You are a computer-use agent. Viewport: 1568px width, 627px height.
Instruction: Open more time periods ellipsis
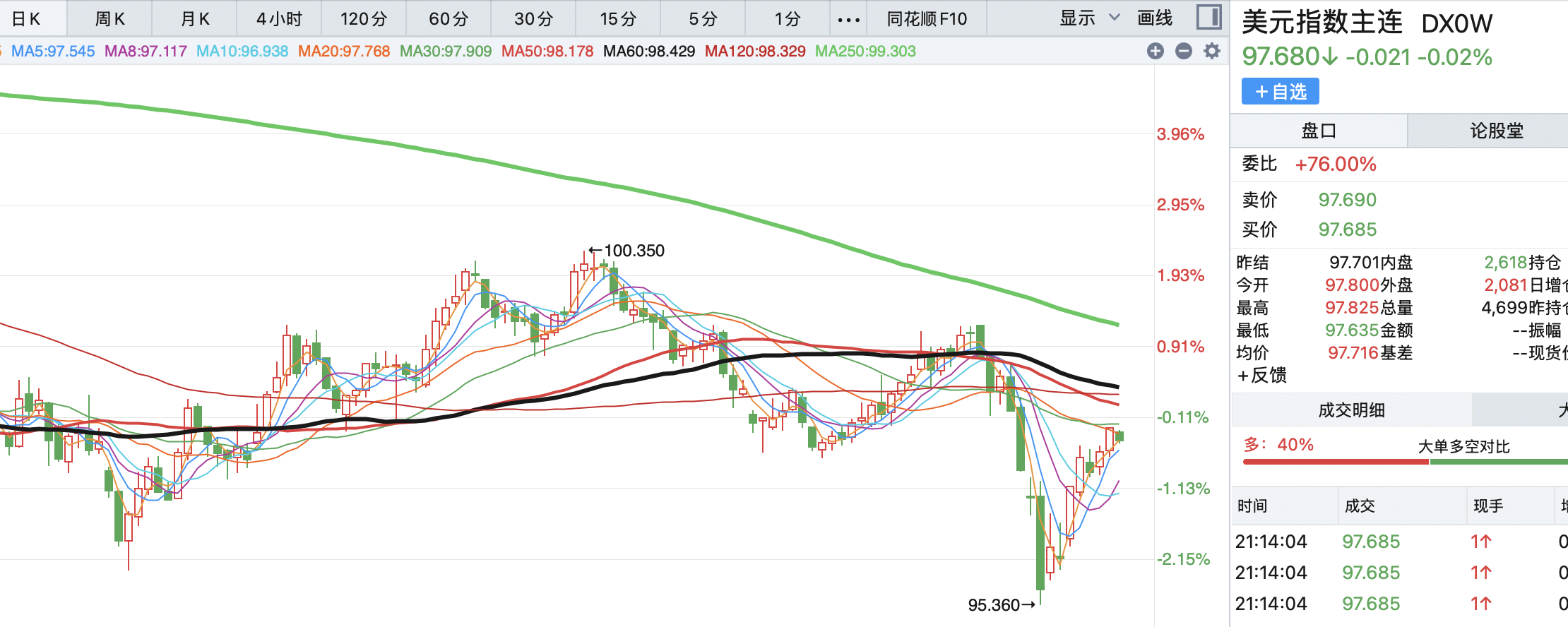pos(848,19)
